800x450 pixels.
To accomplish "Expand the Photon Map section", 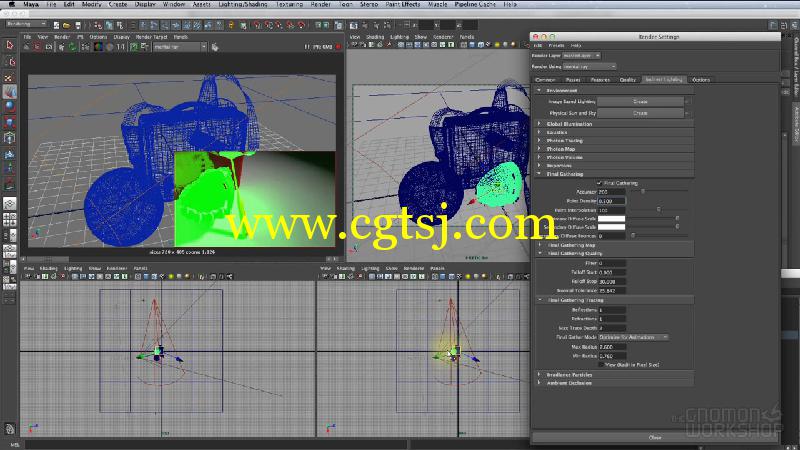I will [539, 149].
